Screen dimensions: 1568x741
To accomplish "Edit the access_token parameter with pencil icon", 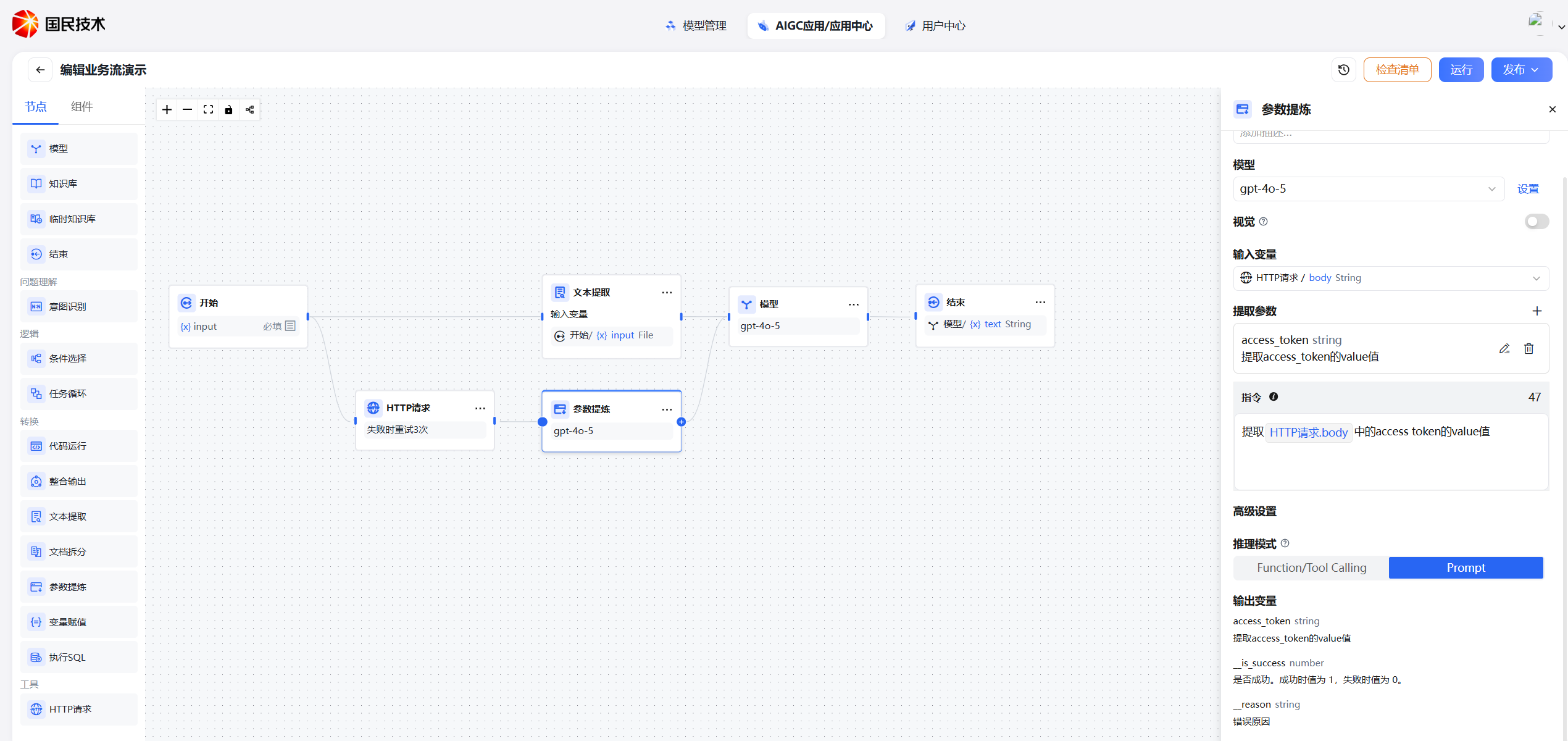I will (x=1504, y=349).
